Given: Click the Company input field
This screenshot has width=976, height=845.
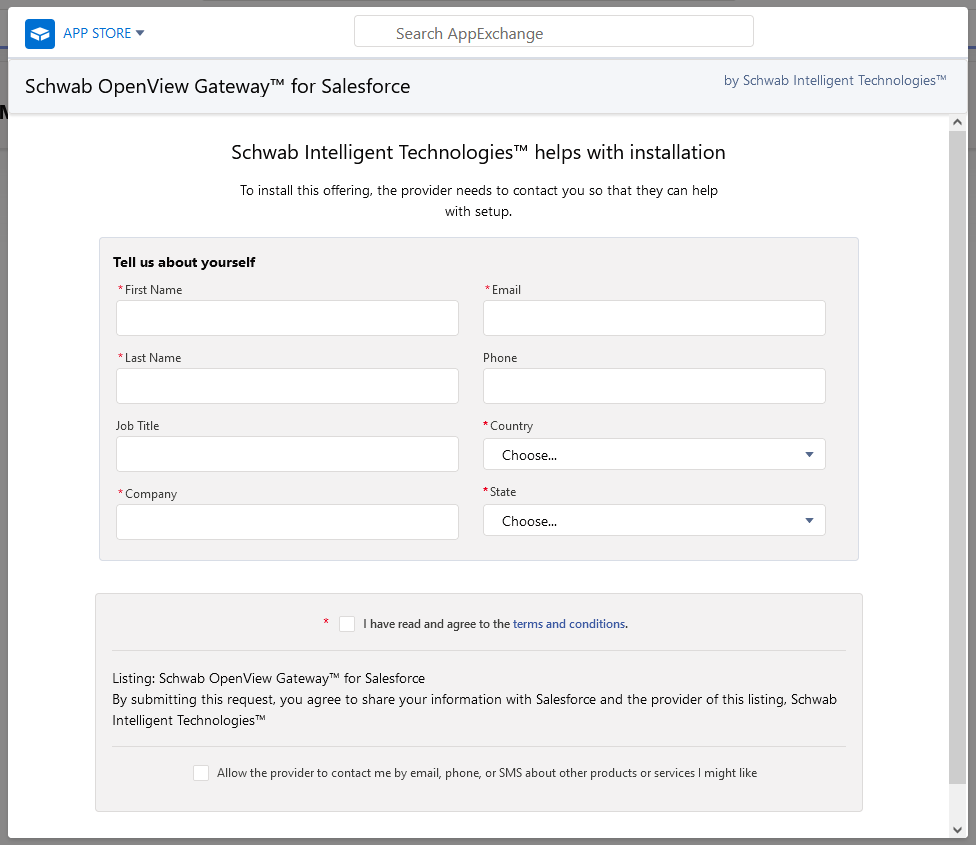Looking at the screenshot, I should click(287, 522).
